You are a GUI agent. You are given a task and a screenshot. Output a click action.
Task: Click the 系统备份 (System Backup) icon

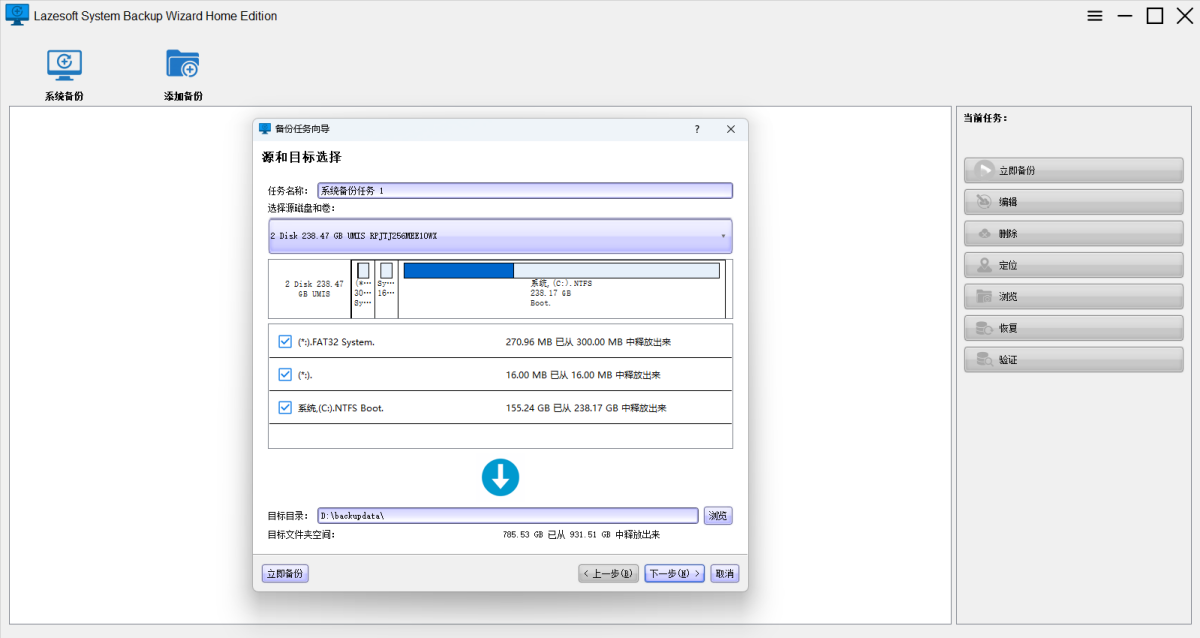64,65
